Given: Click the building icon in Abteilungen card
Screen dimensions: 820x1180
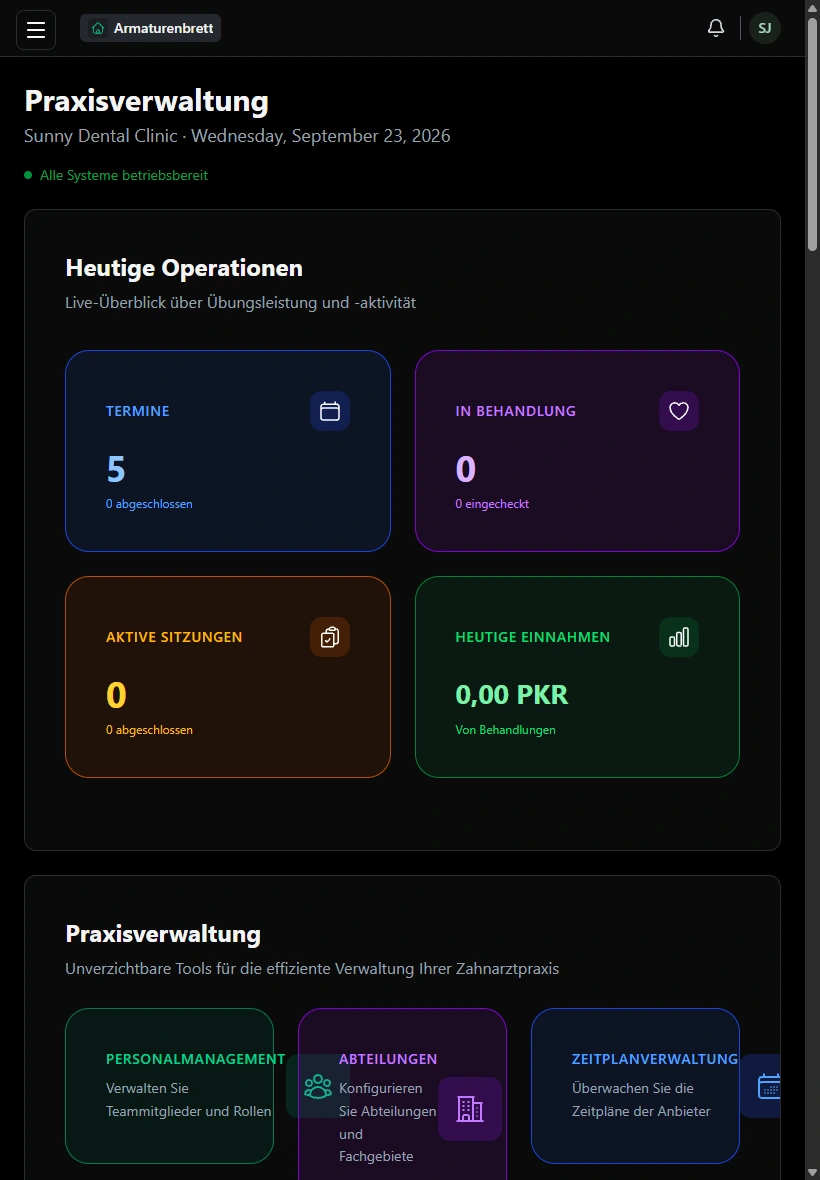Looking at the screenshot, I should coord(469,1109).
